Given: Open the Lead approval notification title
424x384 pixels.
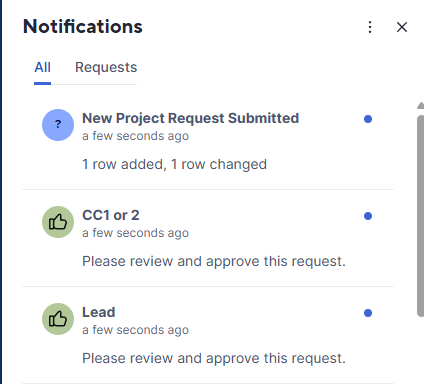Looking at the screenshot, I should (x=99, y=312).
